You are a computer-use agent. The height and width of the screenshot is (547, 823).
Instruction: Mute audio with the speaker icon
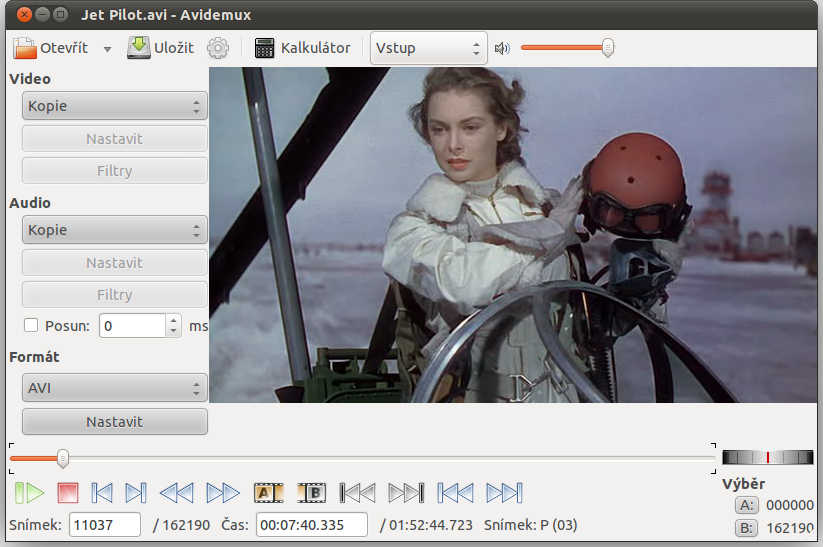click(502, 48)
